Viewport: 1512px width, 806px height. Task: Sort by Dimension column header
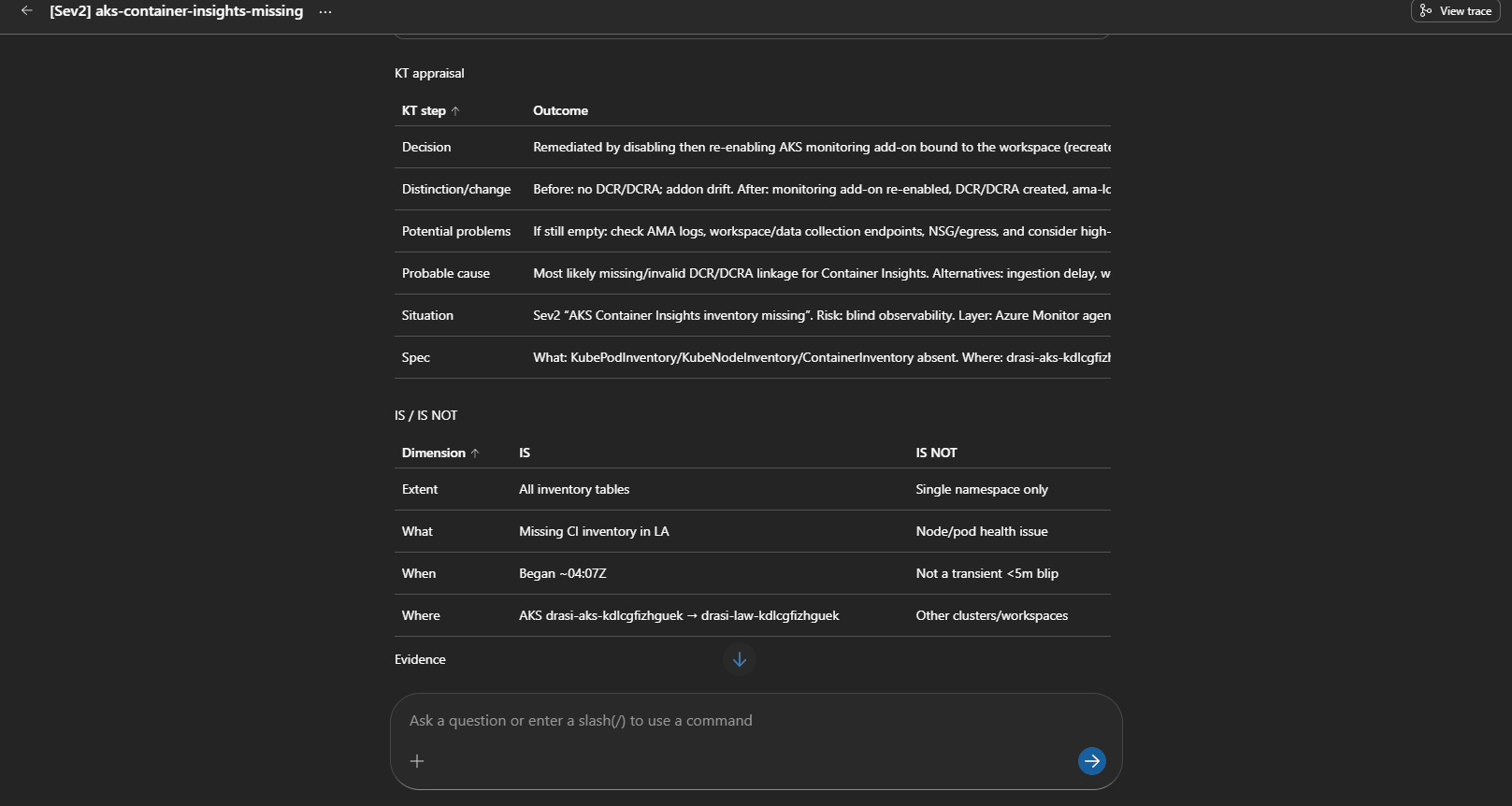(x=440, y=453)
